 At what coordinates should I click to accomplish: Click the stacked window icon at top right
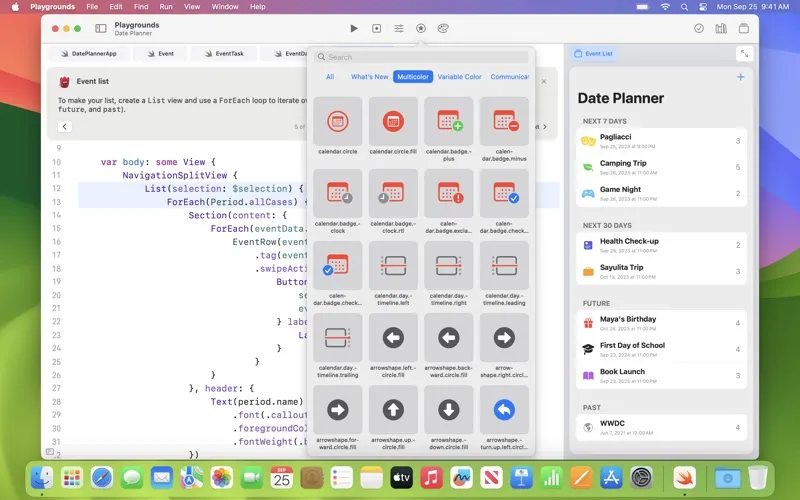click(x=744, y=29)
